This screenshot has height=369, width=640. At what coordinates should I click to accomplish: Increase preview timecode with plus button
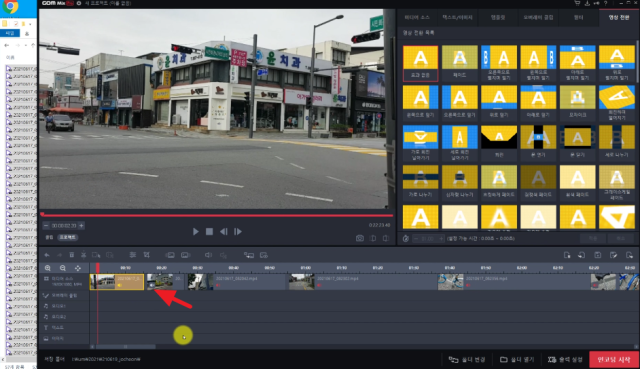81,225
